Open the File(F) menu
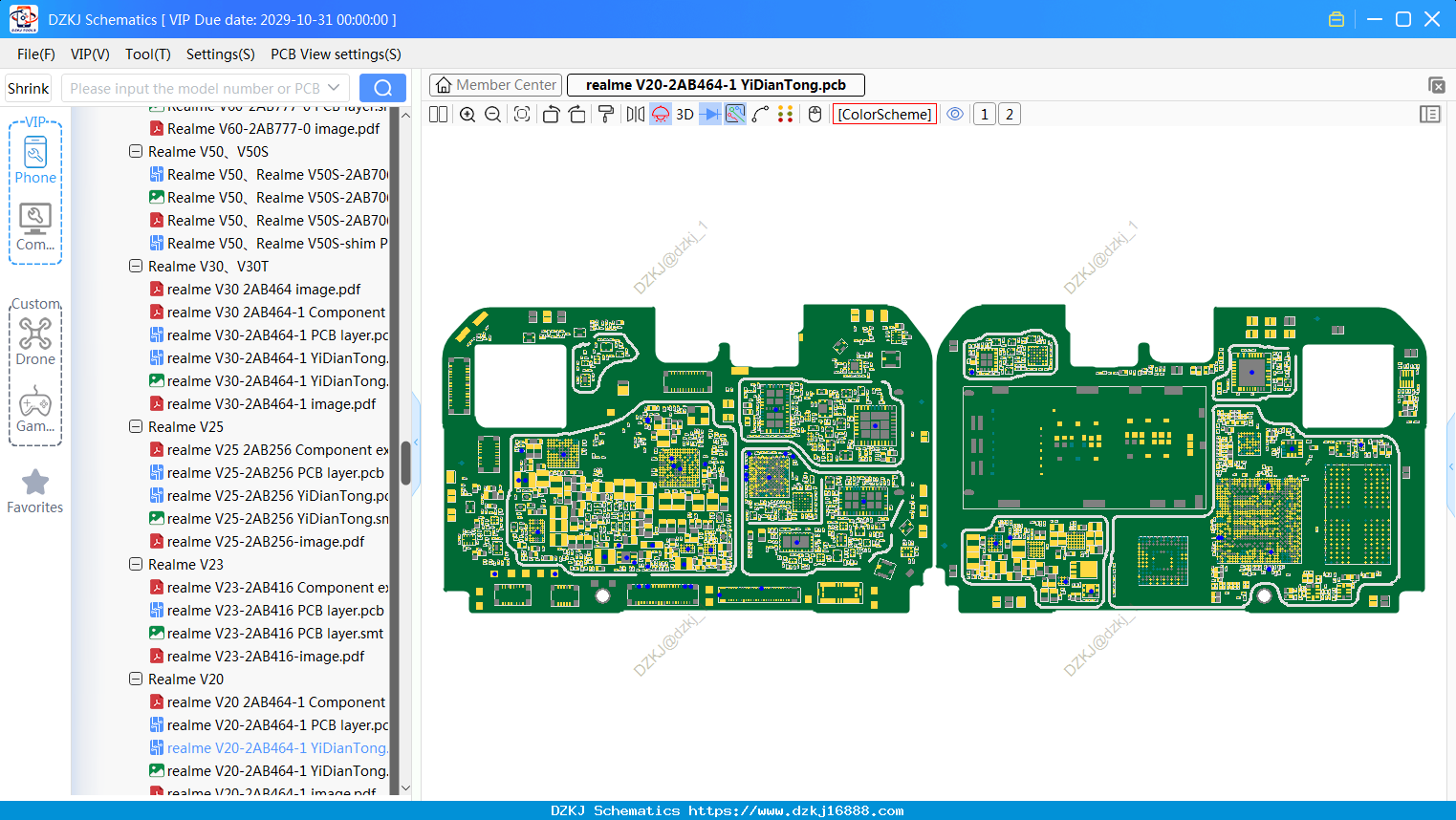This screenshot has height=820, width=1456. tap(36, 54)
